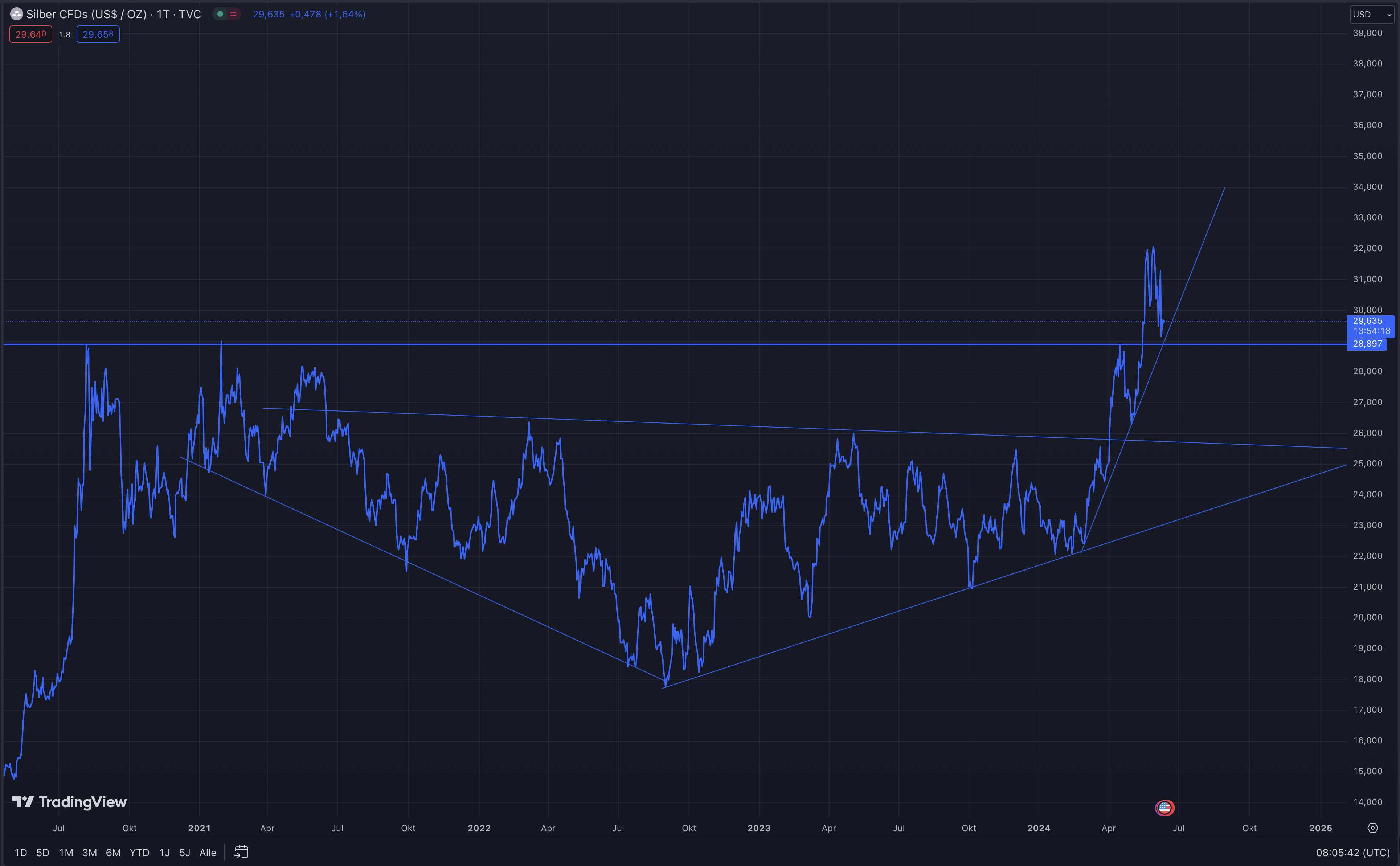This screenshot has width=1400, height=866.
Task: Show Alle (all) data range
Action: [x=207, y=853]
